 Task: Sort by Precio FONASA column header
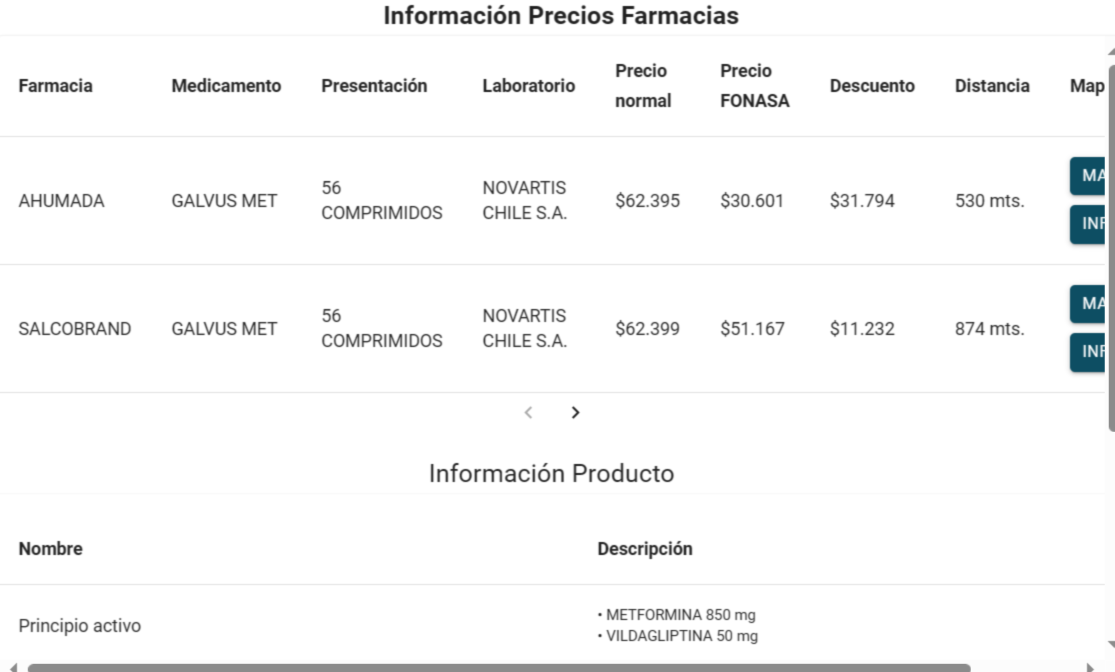754,85
